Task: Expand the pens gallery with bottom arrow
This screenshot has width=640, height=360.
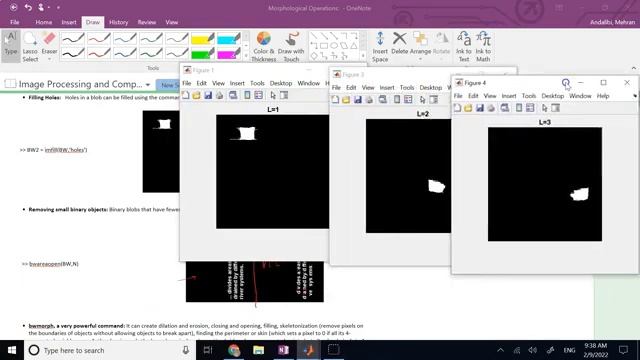Action: [246, 56]
